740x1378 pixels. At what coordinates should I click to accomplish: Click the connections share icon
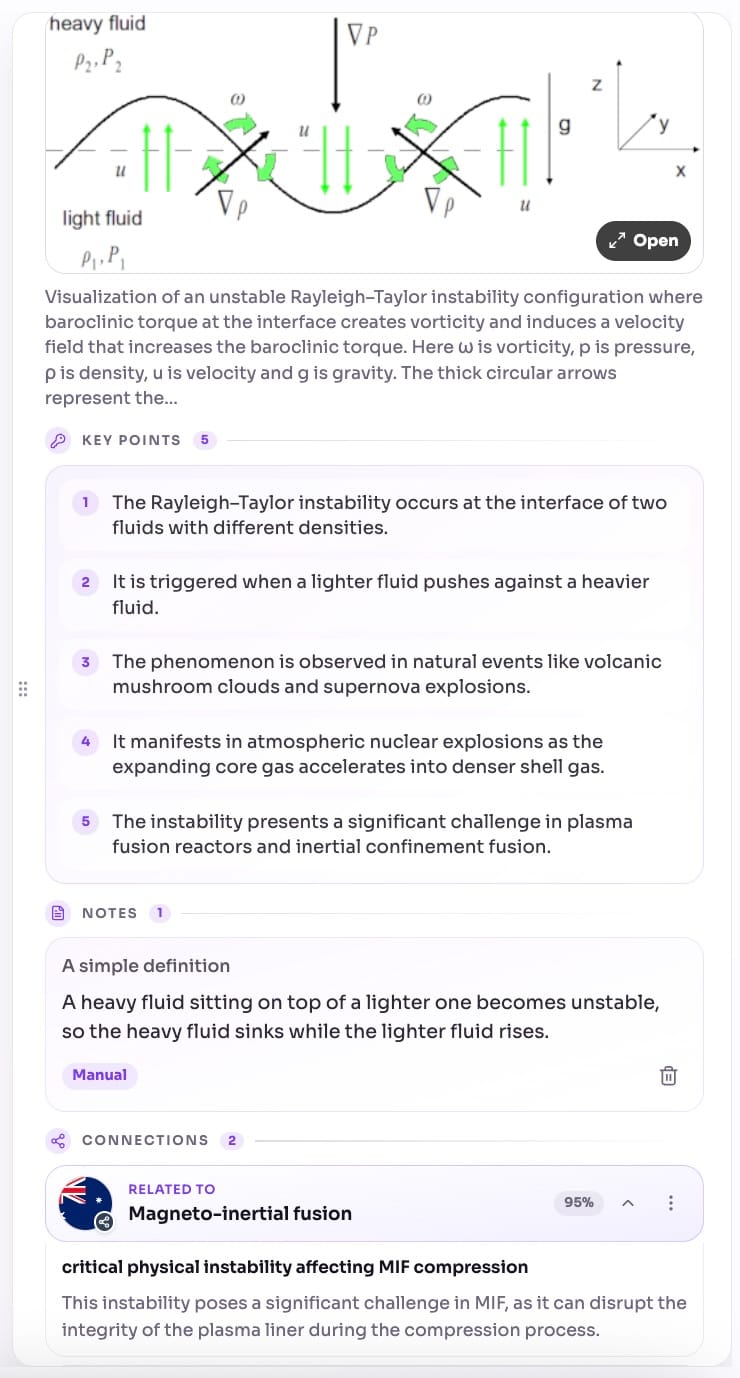pos(58,1140)
